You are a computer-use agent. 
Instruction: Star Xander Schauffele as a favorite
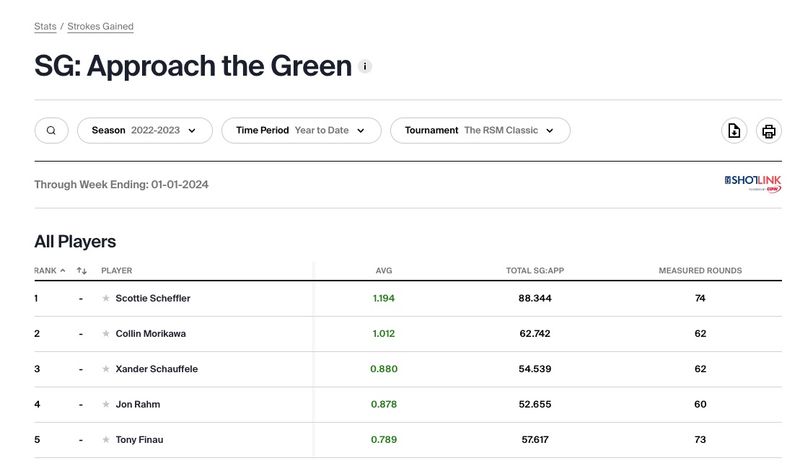(106, 369)
